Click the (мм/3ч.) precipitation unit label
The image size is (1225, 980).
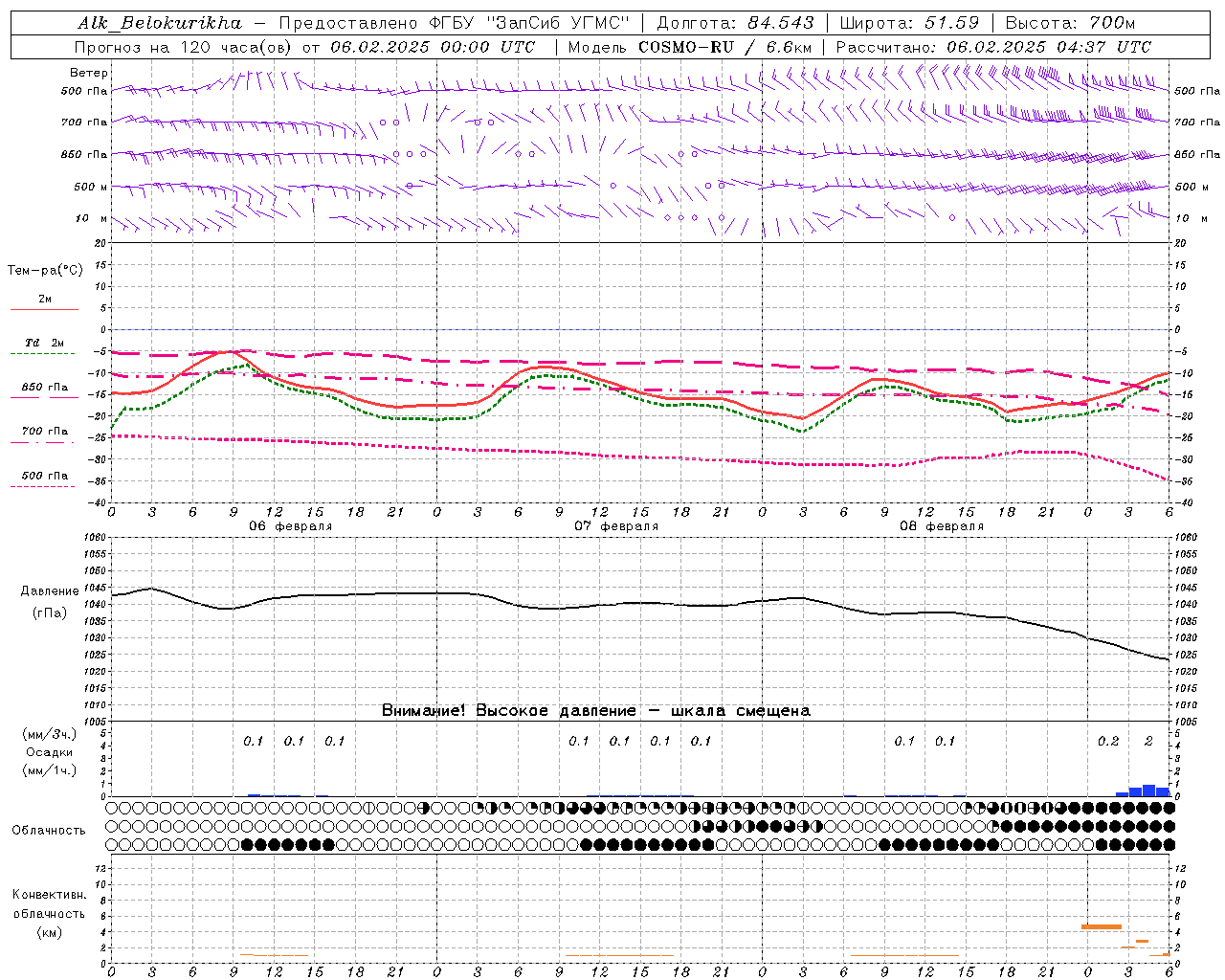click(x=50, y=735)
